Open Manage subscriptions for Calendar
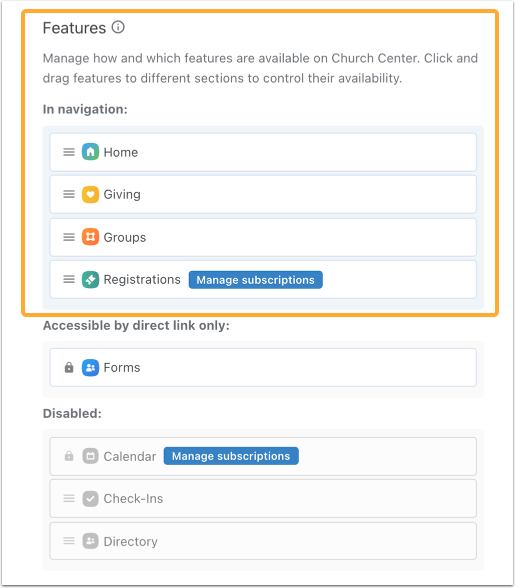Screen dimensions: 515x588 click(x=231, y=456)
